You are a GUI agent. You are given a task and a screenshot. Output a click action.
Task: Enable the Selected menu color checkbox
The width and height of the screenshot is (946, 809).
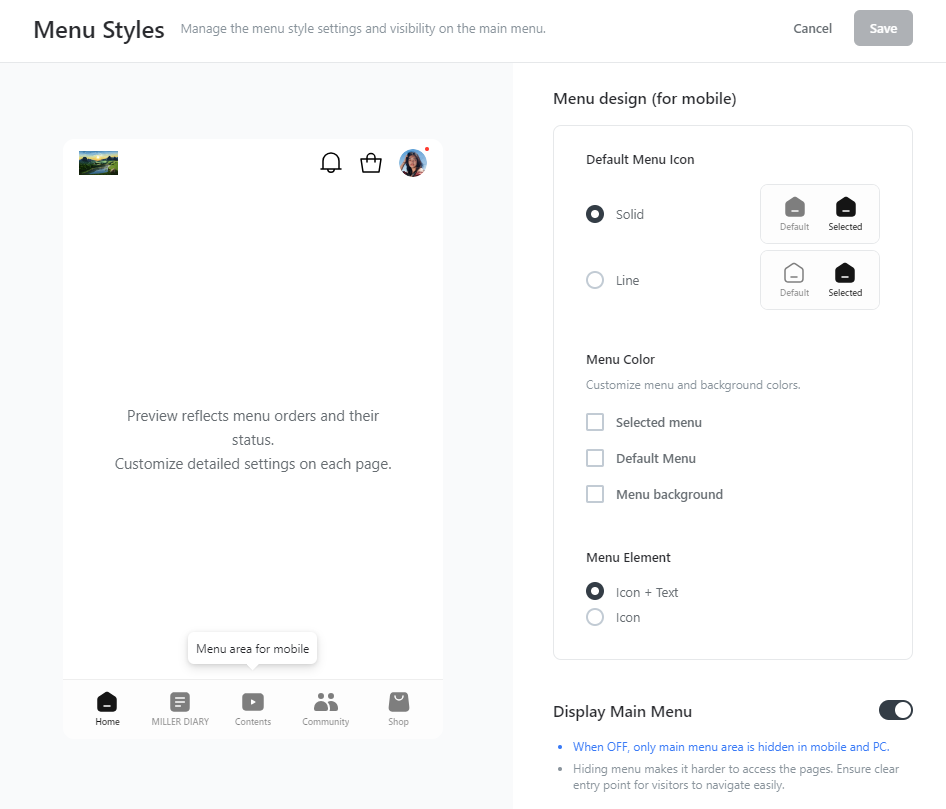(595, 423)
